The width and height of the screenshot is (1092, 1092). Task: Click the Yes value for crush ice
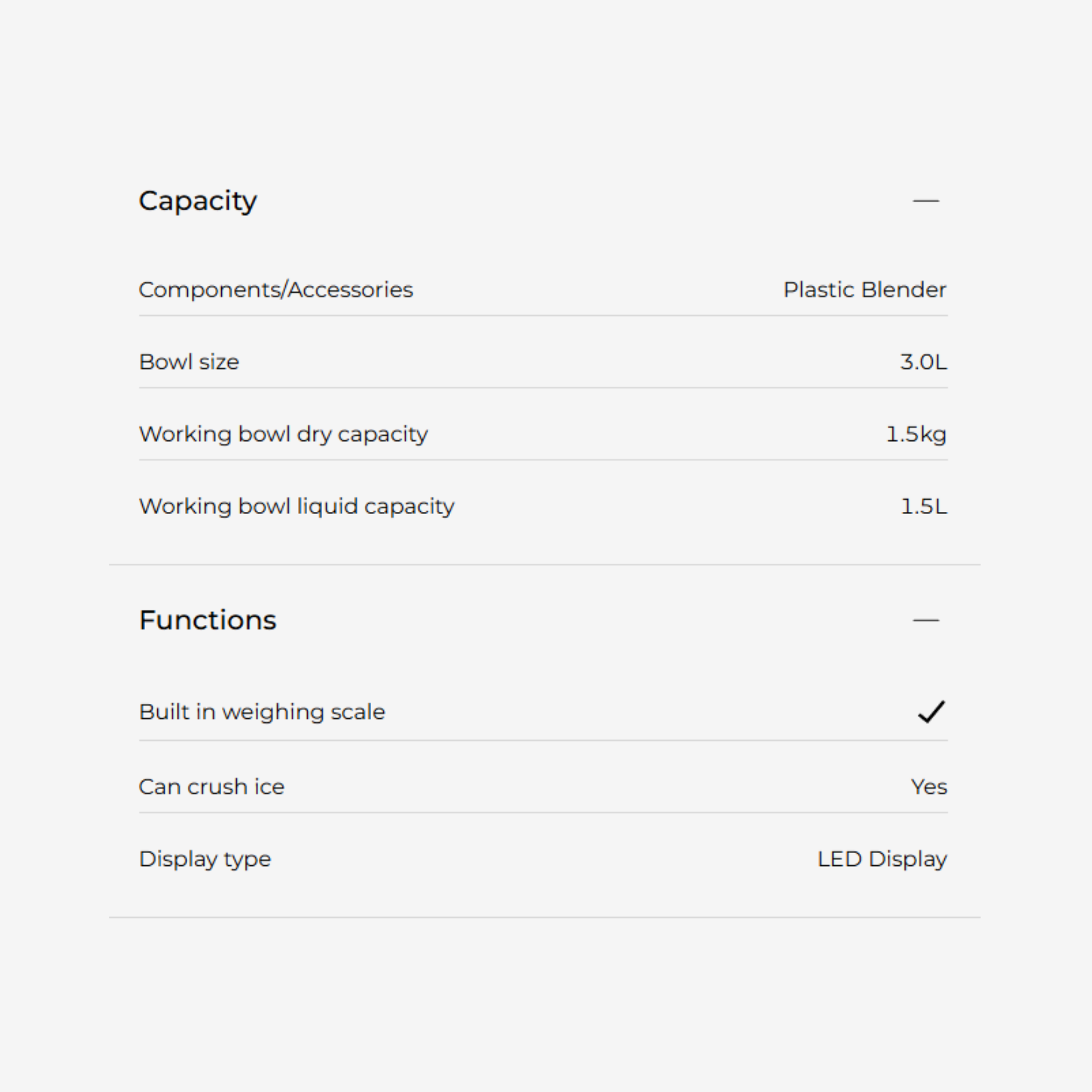coord(929,787)
